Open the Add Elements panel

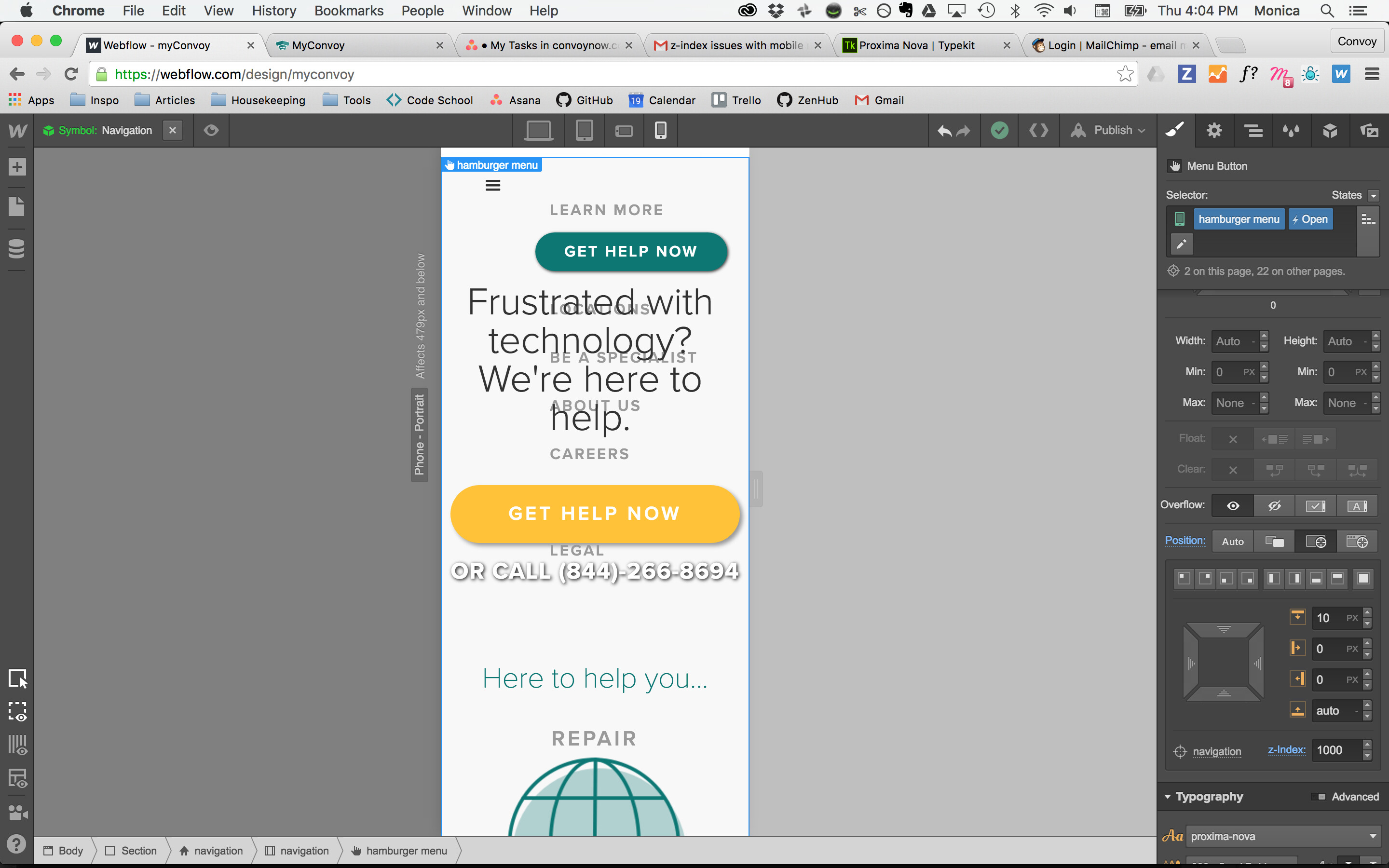pos(17,167)
